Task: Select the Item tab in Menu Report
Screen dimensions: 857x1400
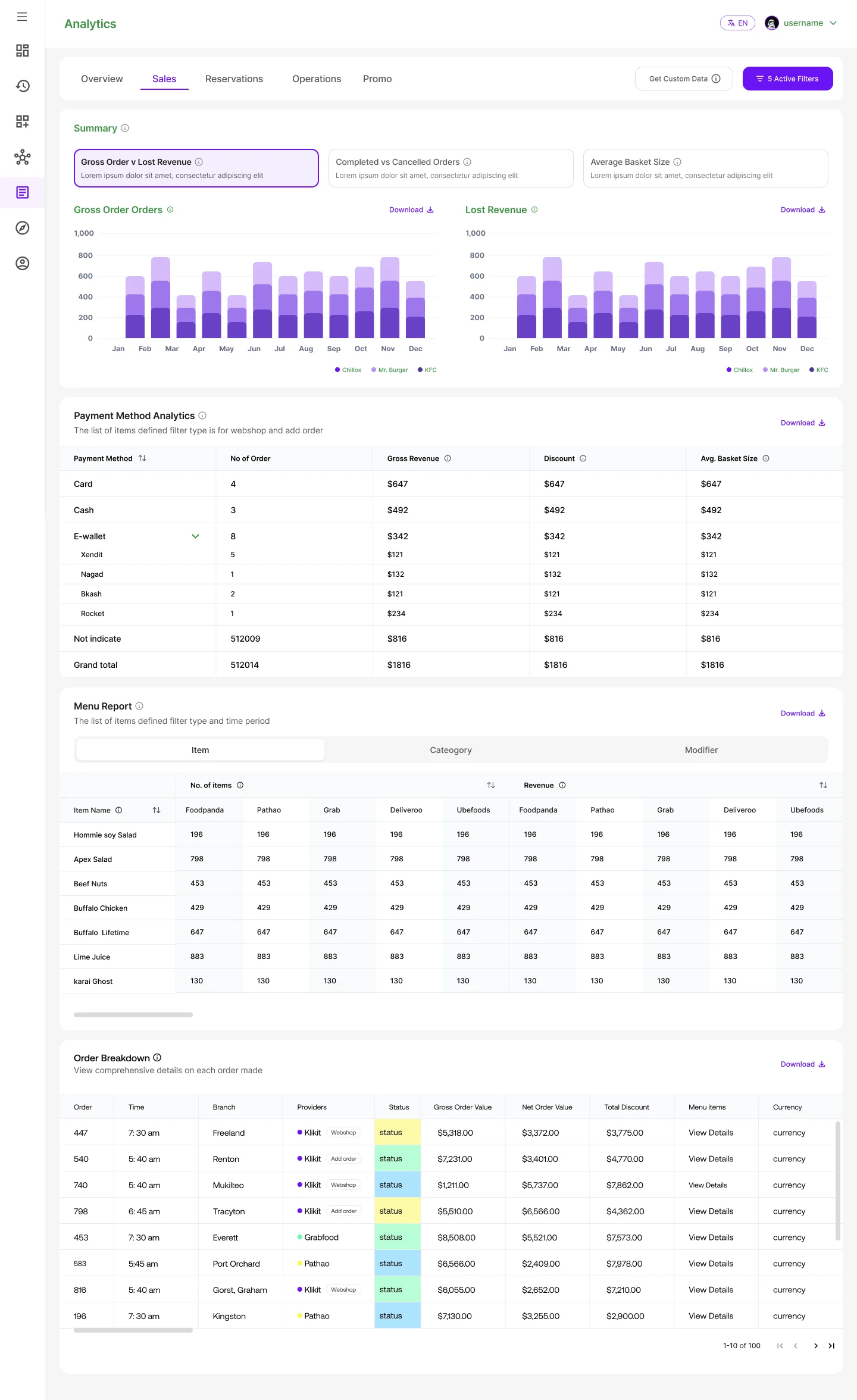Action: pyautogui.click(x=201, y=750)
